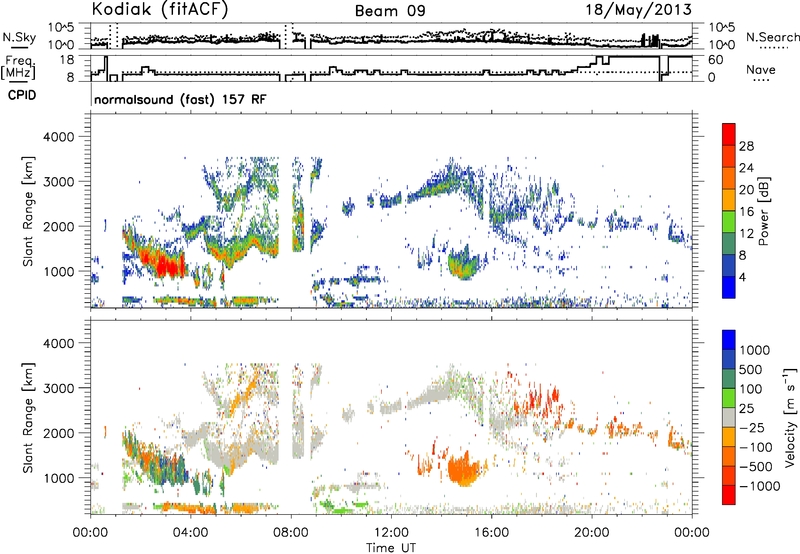Click the '28' label on Power colorbar
Screen dimensions: 800x554
point(746,146)
